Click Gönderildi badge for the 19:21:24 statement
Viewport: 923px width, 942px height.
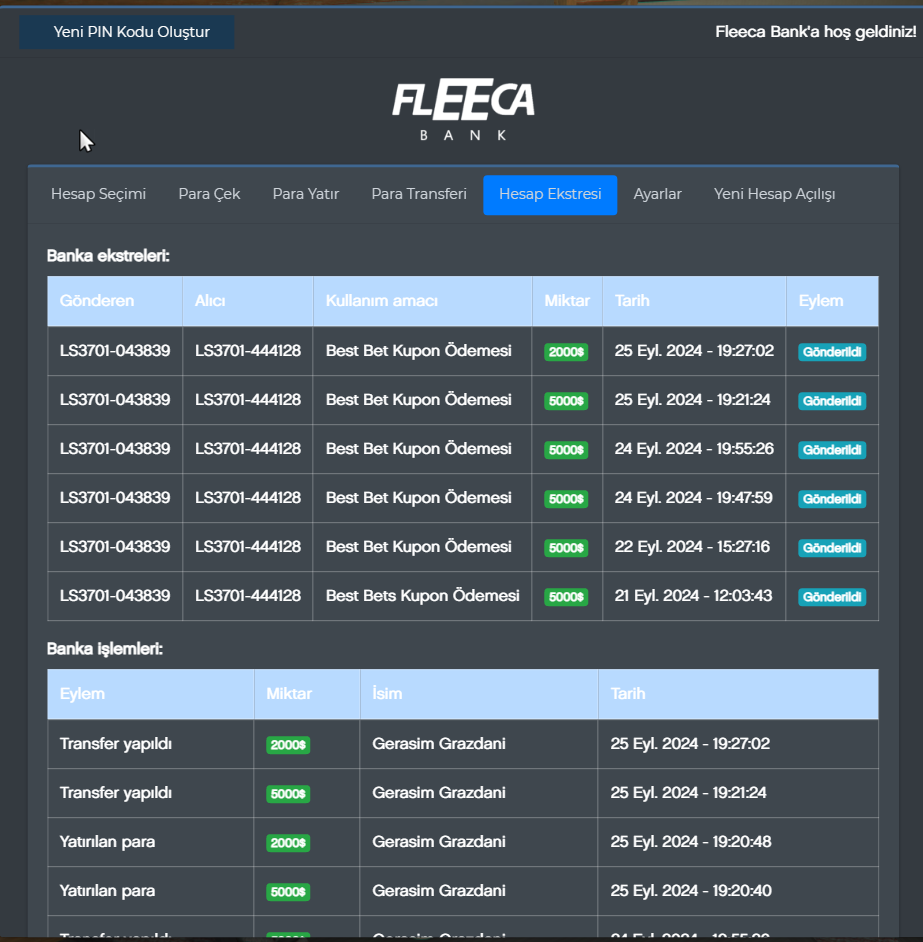(831, 401)
